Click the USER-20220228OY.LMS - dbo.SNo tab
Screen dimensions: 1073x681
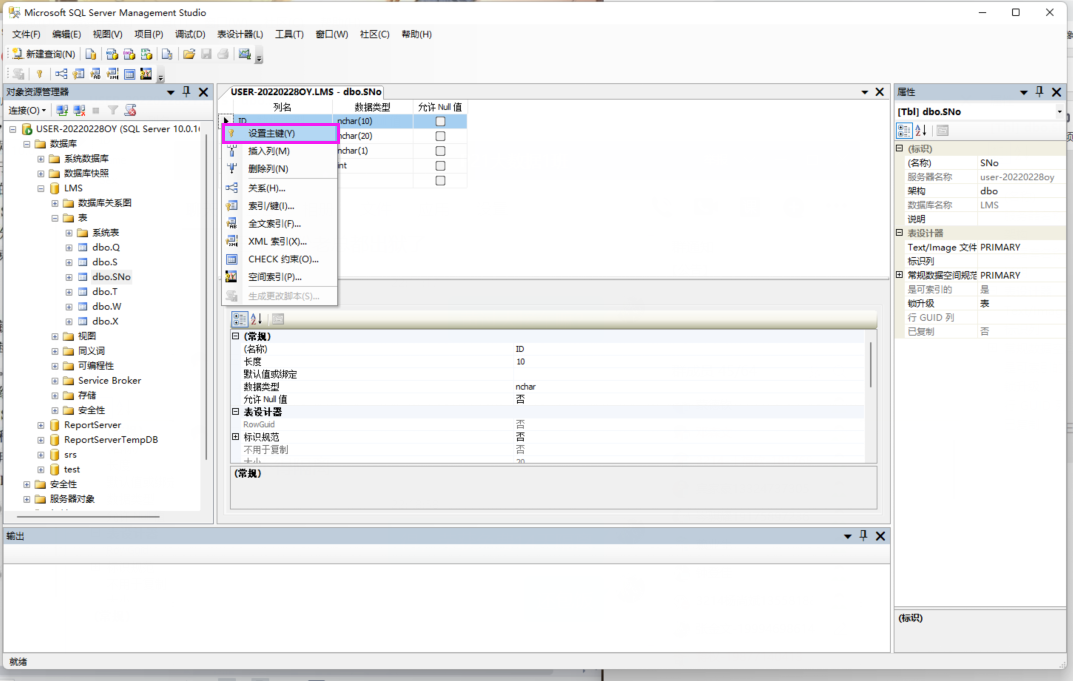coord(305,92)
